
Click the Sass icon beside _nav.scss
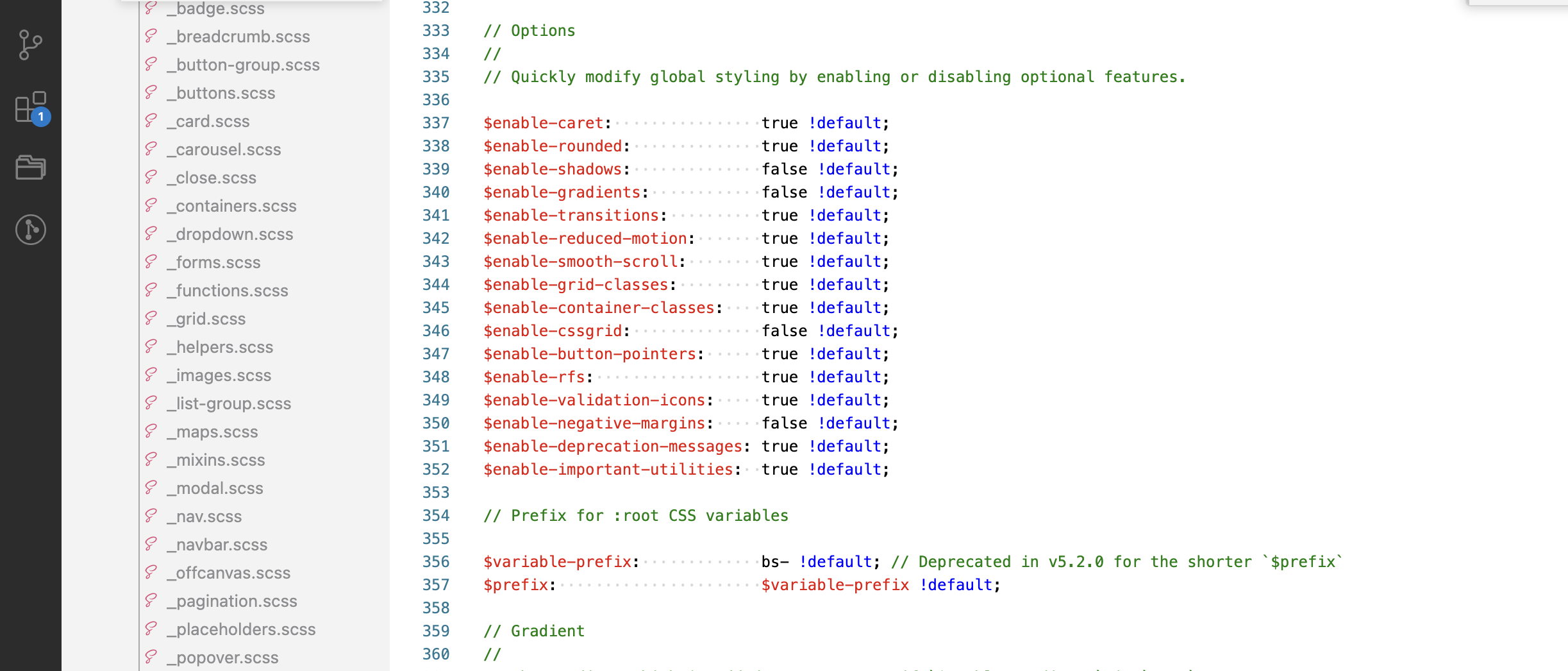151,516
